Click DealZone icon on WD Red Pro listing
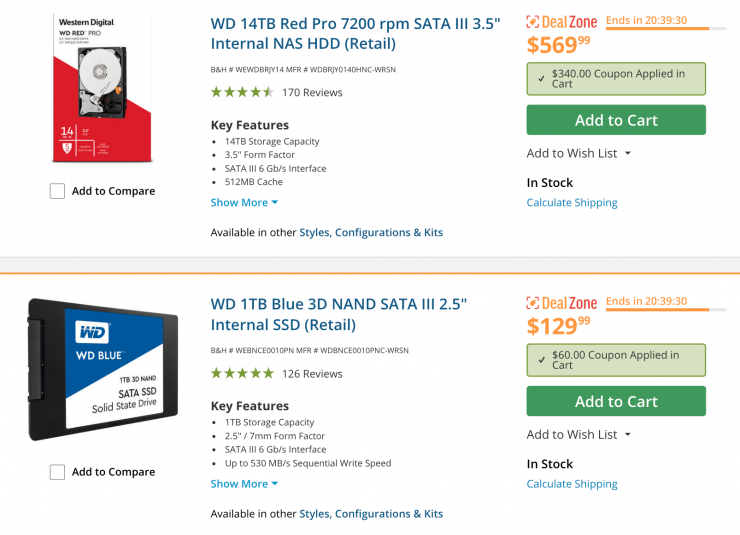Image resolution: width=740 pixels, height=535 pixels. point(534,22)
